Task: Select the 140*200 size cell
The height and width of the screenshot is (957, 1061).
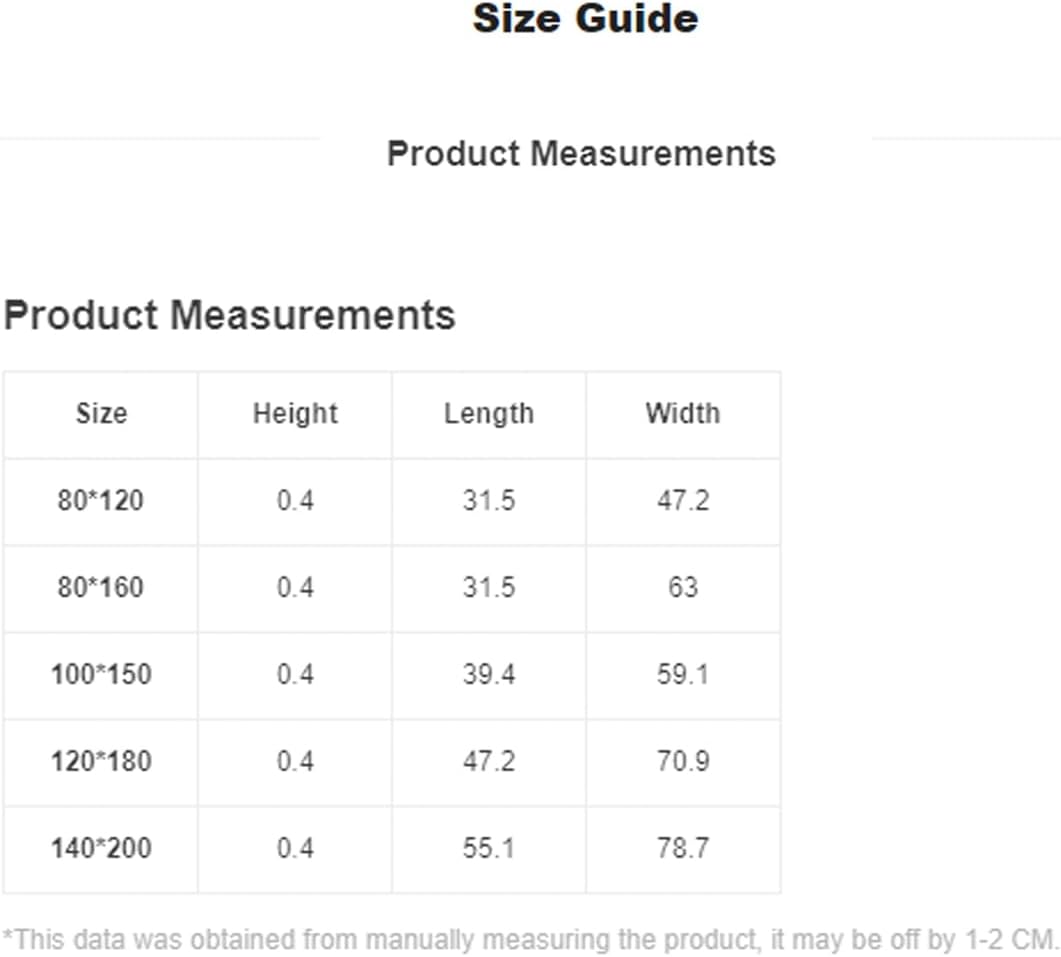Action: pos(101,848)
